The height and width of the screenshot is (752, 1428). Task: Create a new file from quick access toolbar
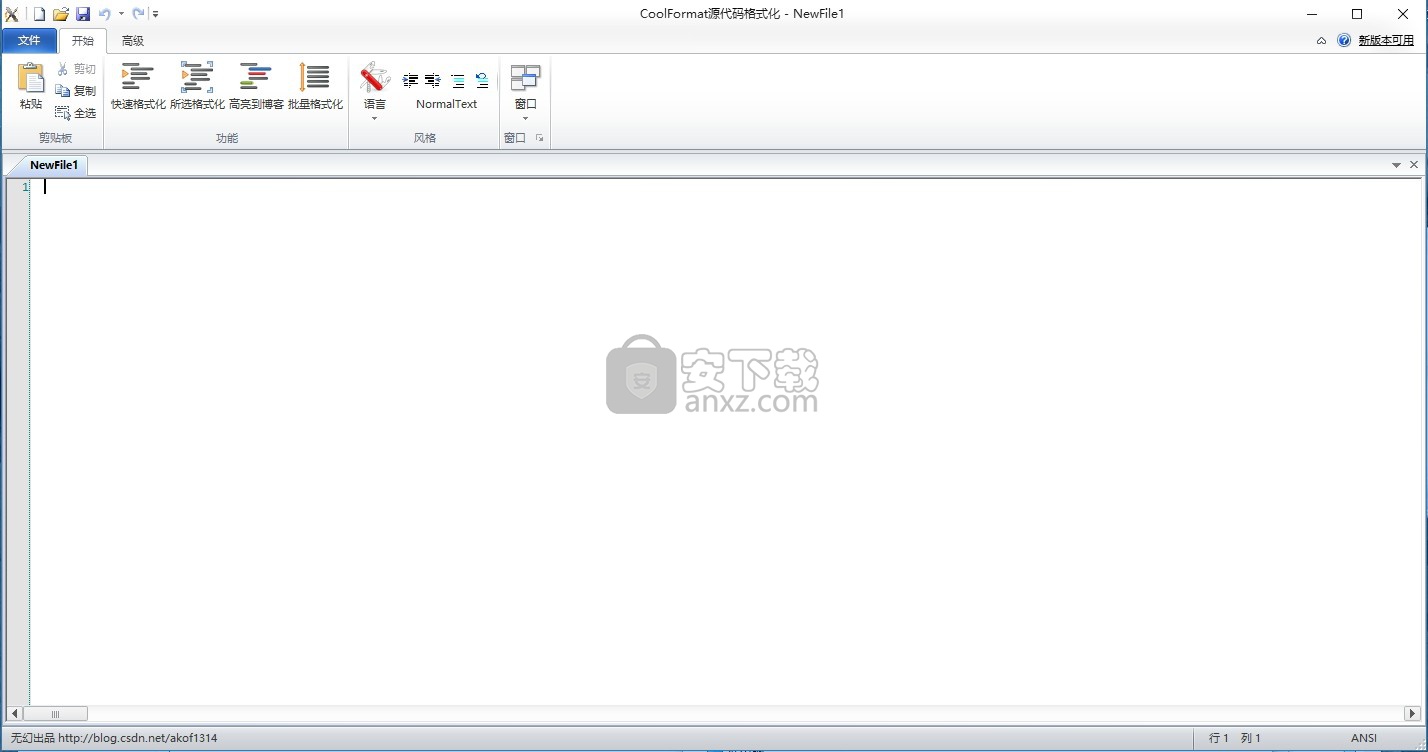pos(39,14)
